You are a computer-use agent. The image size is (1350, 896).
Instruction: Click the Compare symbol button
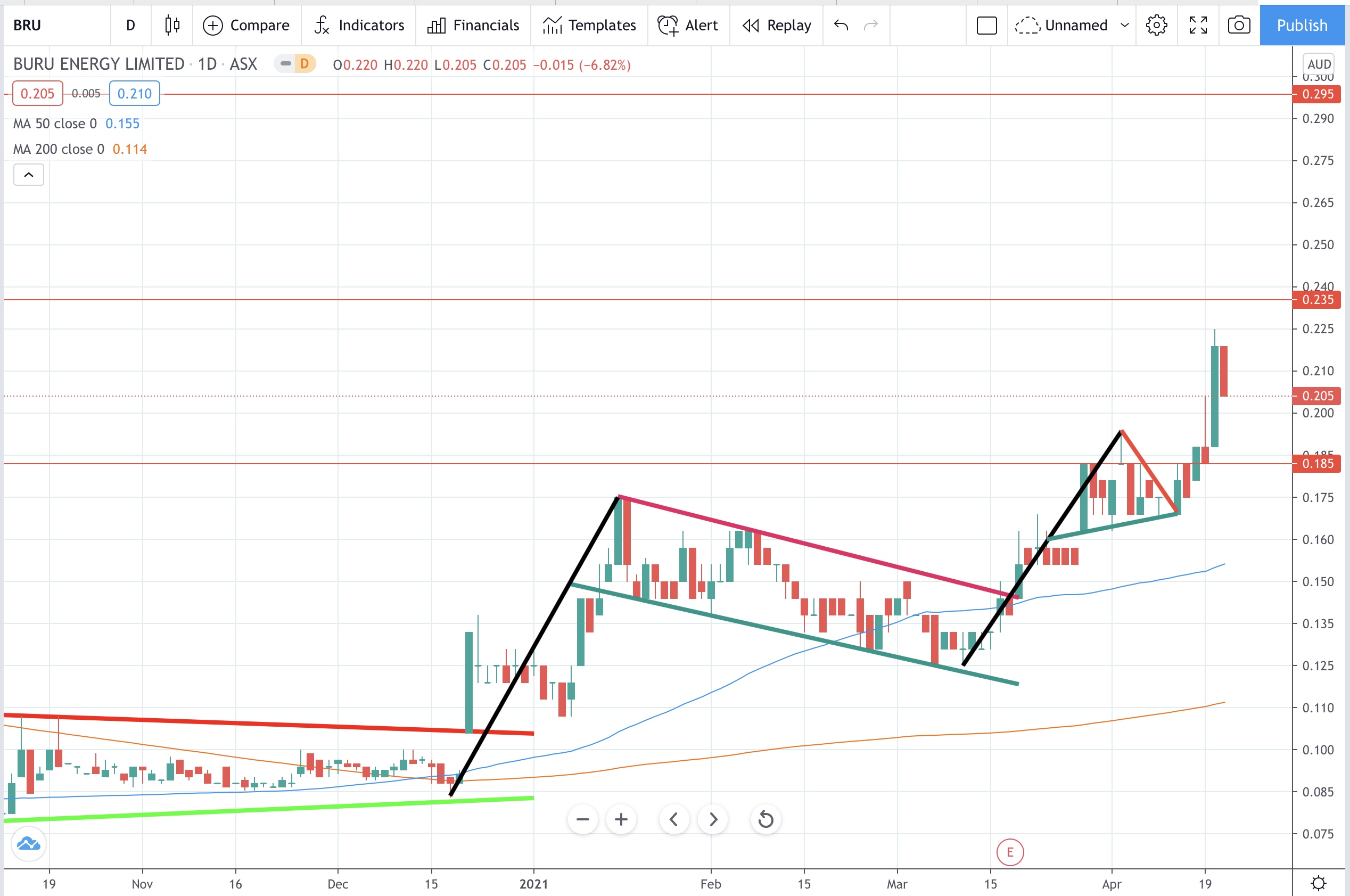point(247,25)
